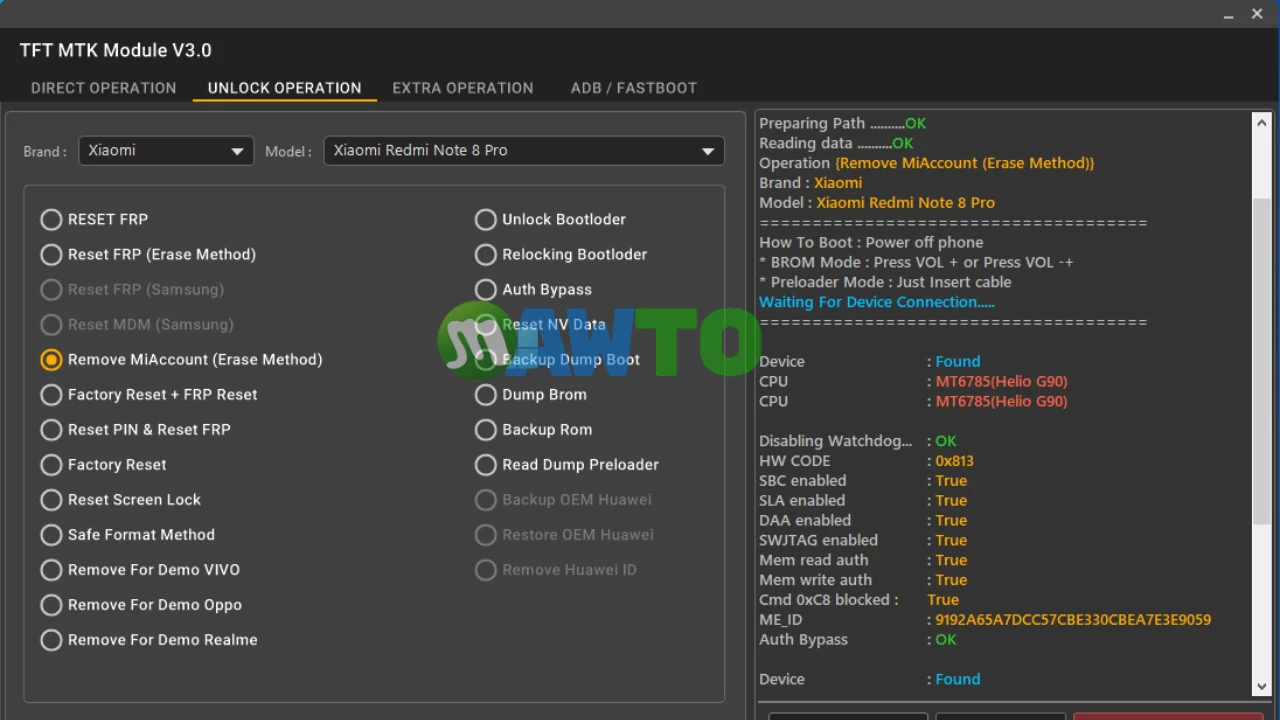Close the TFT MTK Module window

pyautogui.click(x=1257, y=14)
